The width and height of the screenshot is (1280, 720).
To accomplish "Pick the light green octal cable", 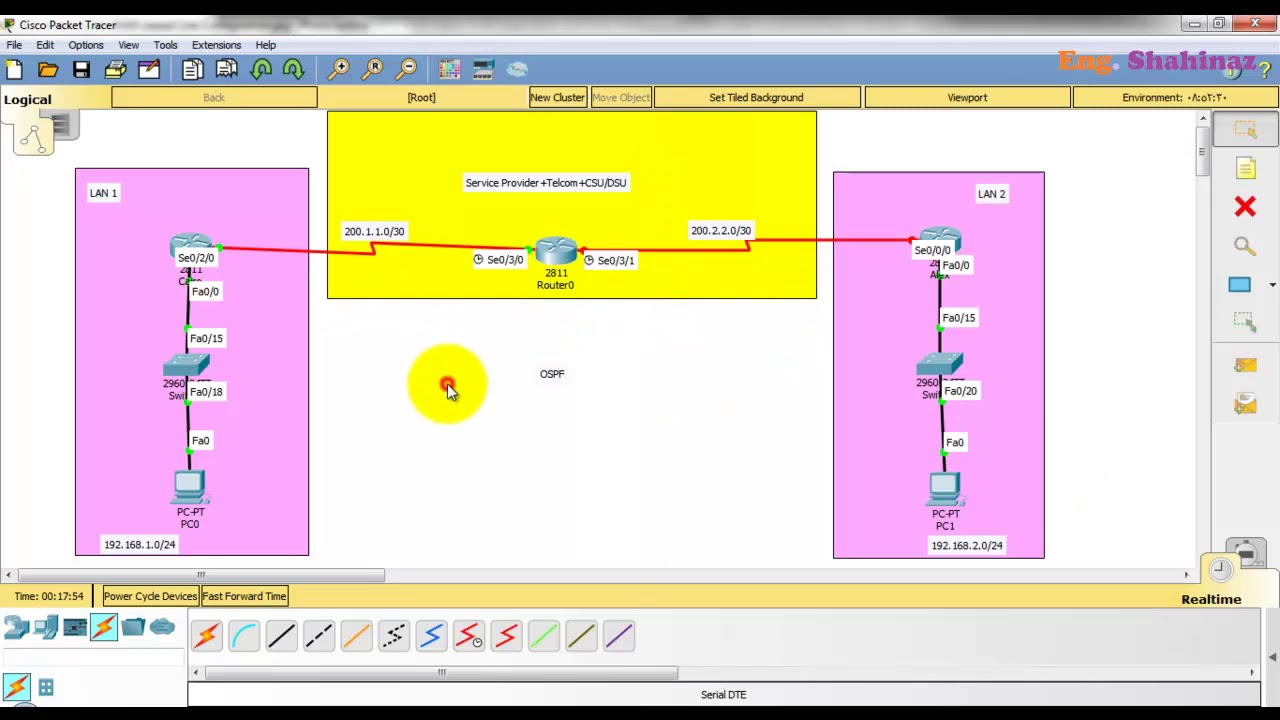I will 544,636.
